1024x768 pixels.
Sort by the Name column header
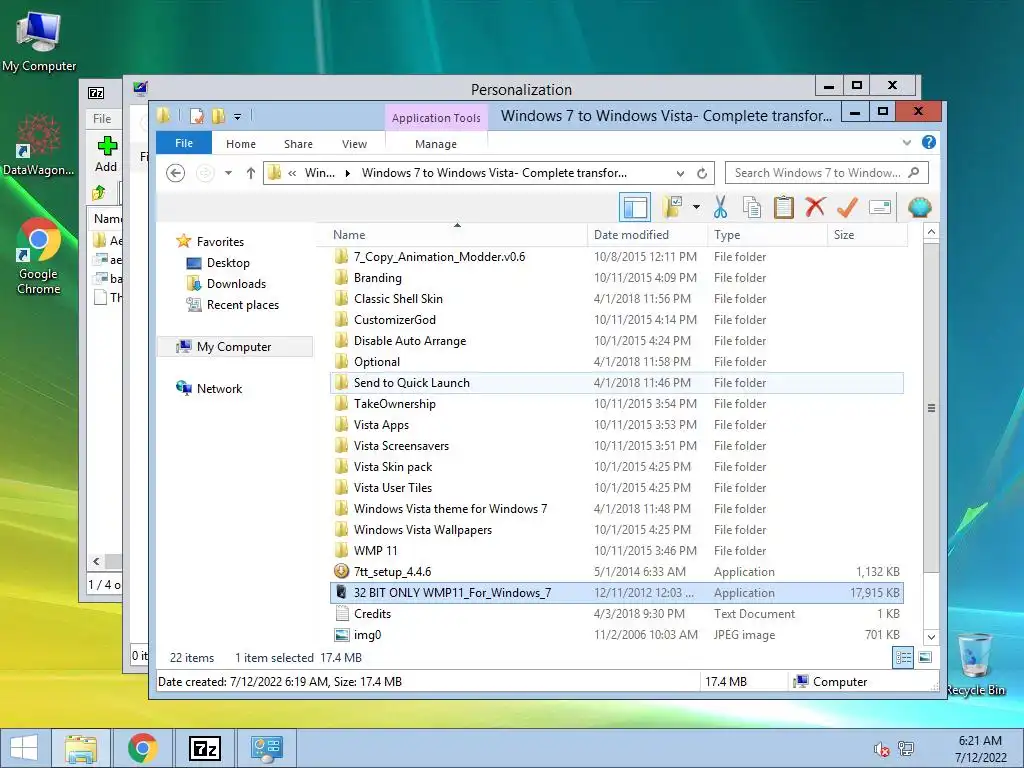click(x=451, y=234)
